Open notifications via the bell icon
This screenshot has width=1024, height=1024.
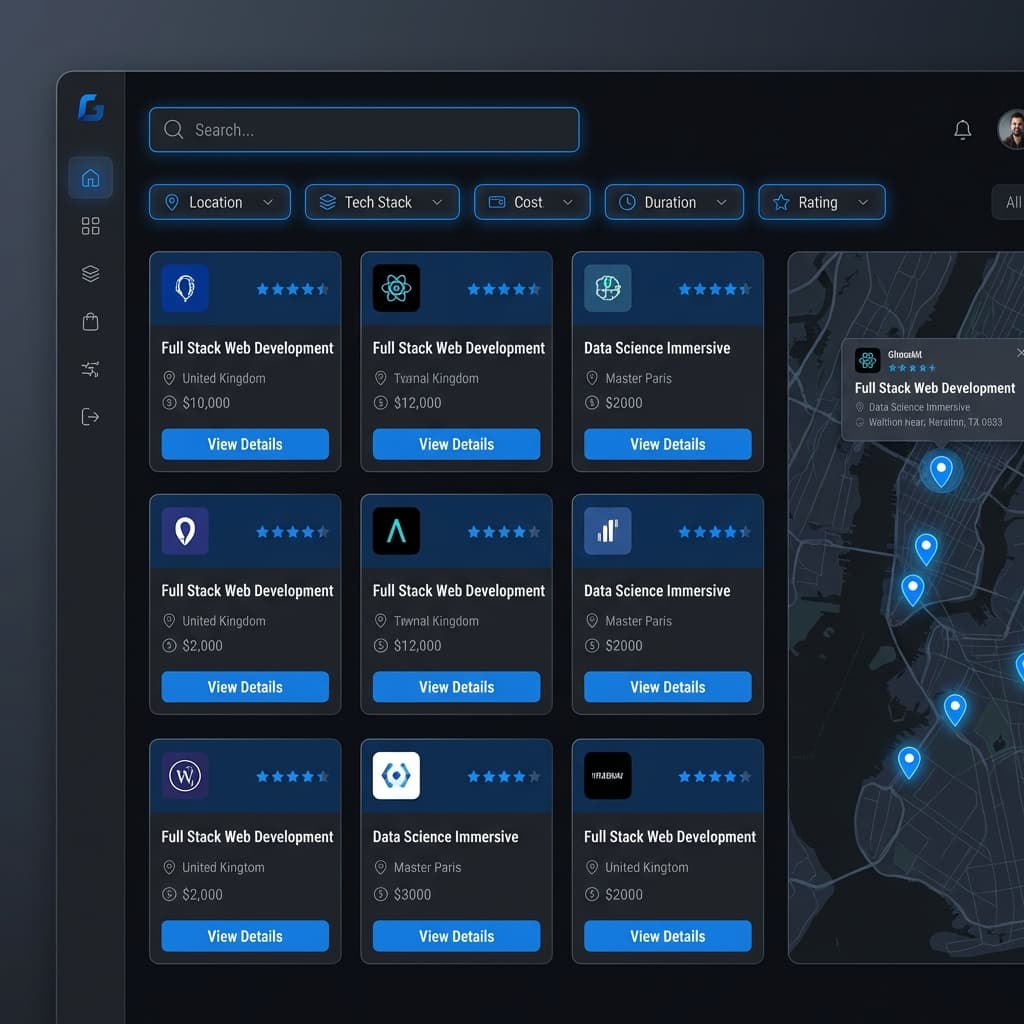[962, 129]
